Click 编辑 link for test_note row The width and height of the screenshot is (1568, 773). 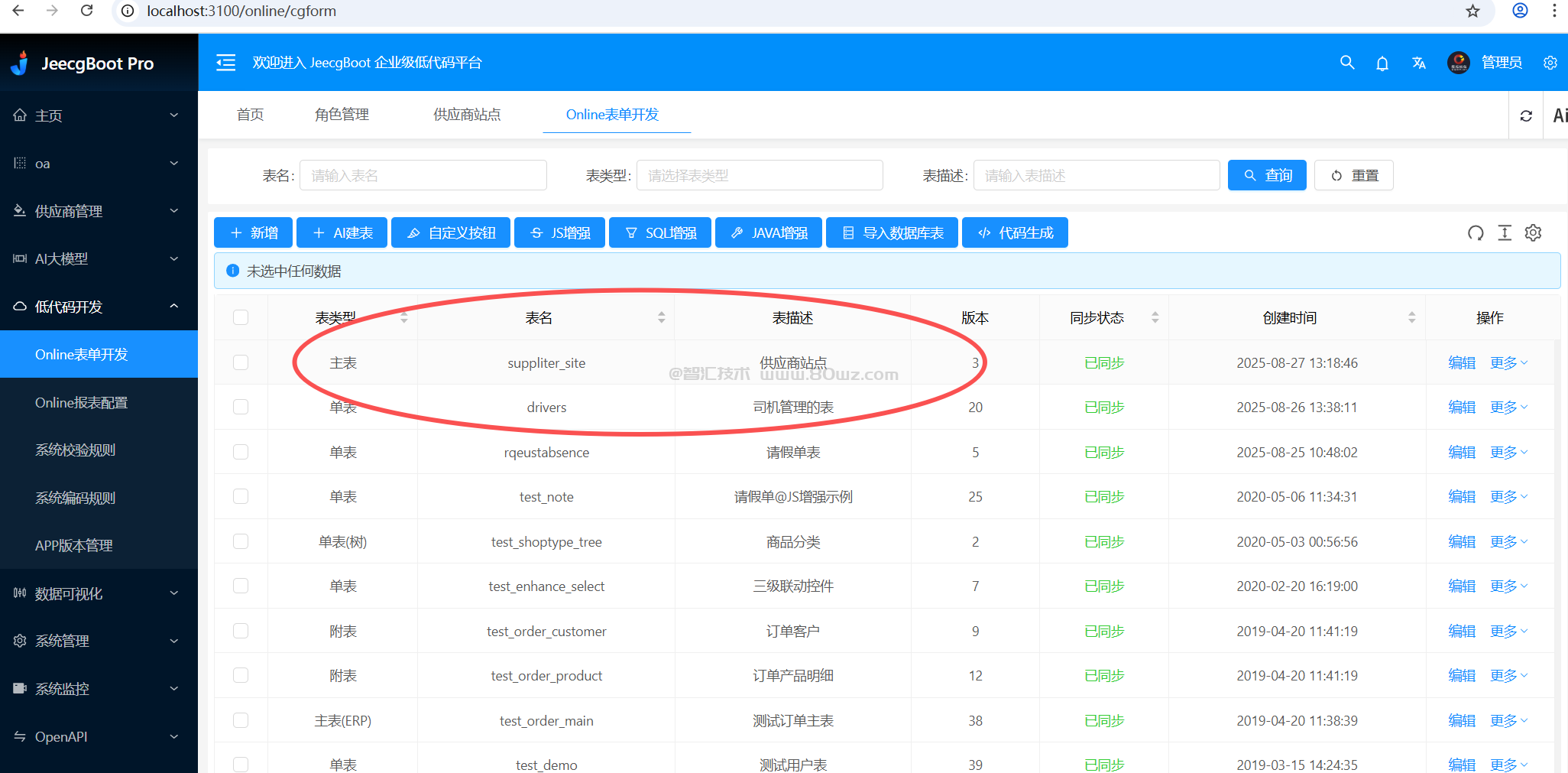click(x=1462, y=496)
